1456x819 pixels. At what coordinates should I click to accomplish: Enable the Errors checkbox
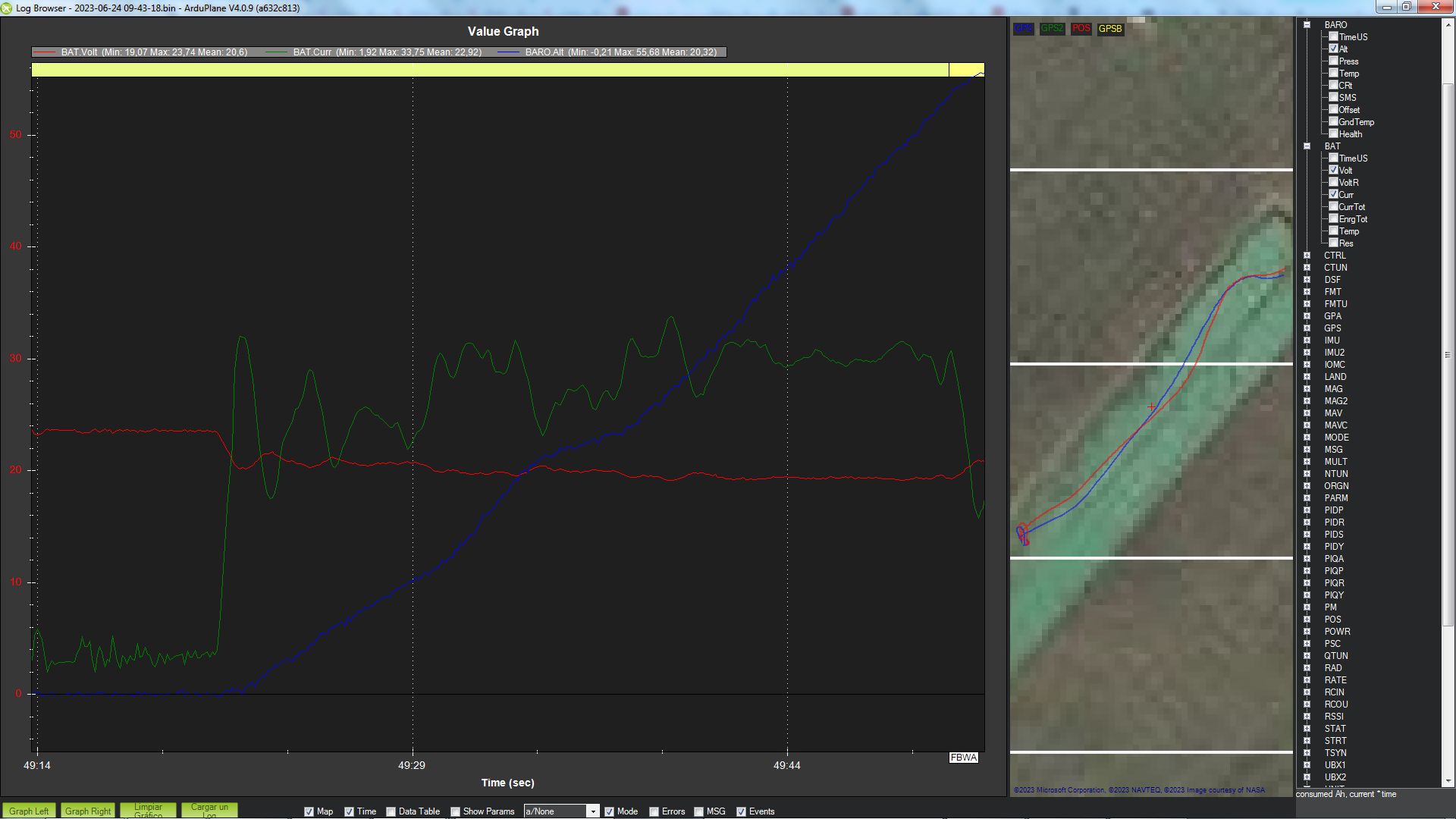[654, 811]
